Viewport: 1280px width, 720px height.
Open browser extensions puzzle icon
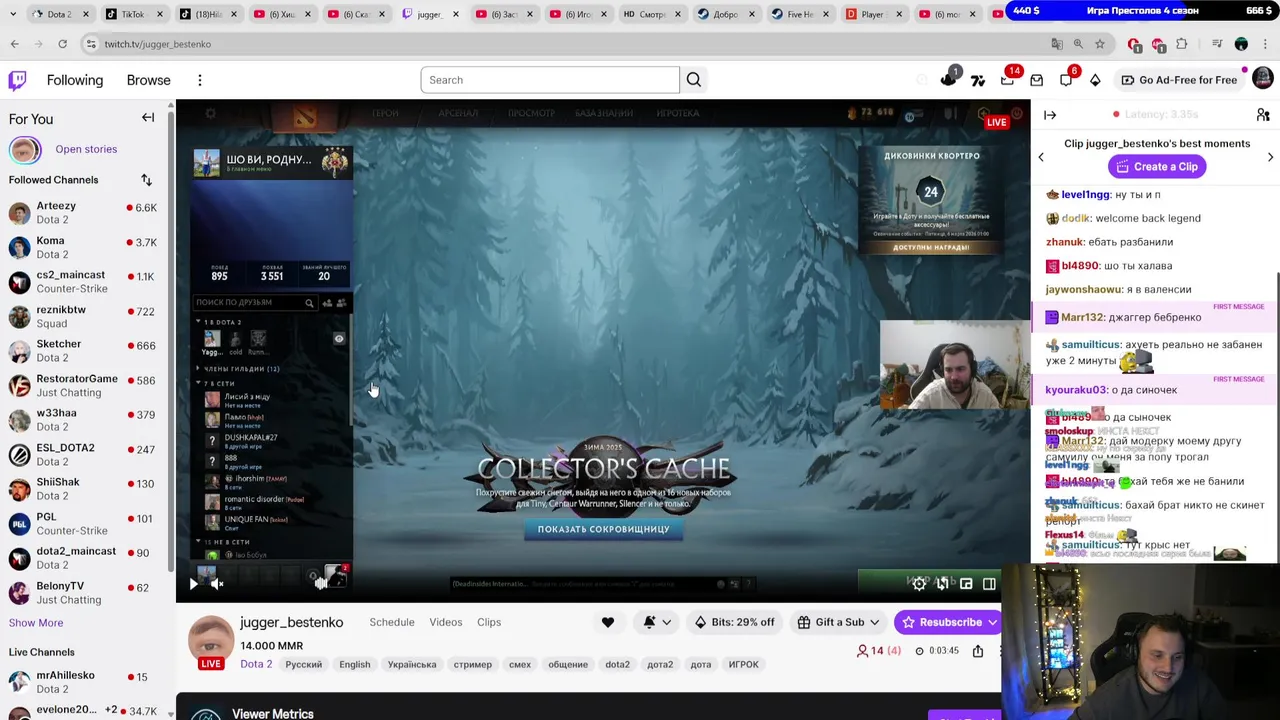tap(1182, 44)
